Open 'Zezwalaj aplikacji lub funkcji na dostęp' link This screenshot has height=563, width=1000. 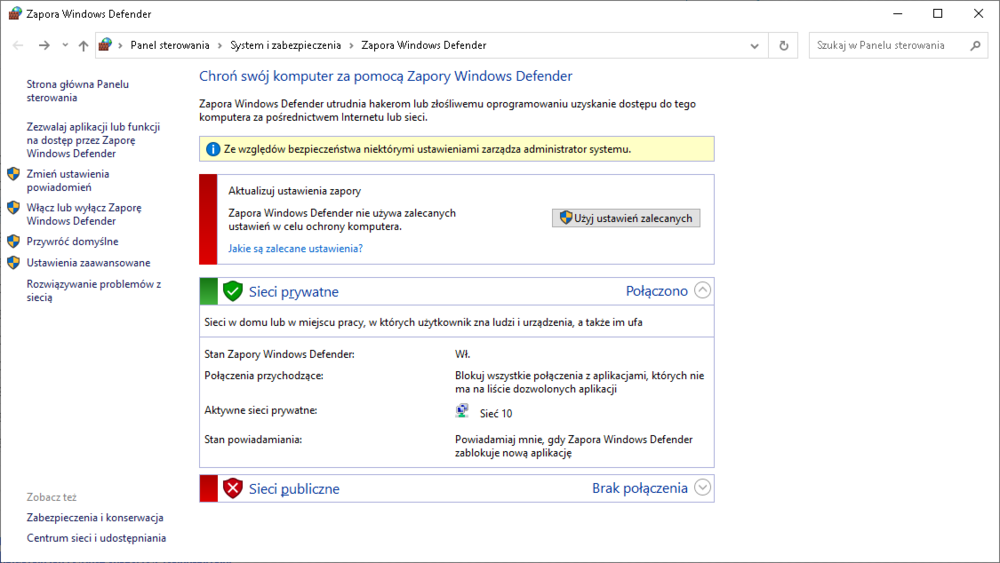(x=93, y=140)
